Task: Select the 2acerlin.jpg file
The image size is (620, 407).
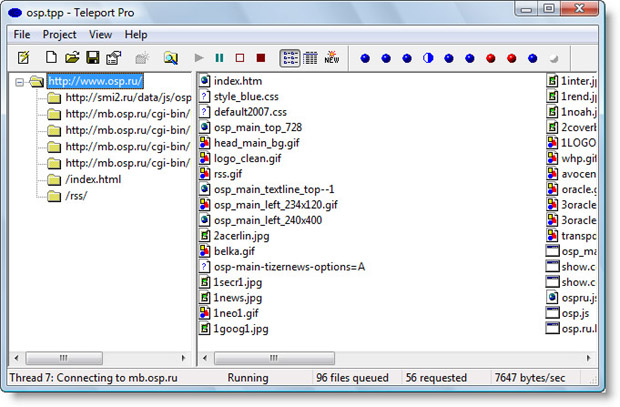Action: [241, 236]
